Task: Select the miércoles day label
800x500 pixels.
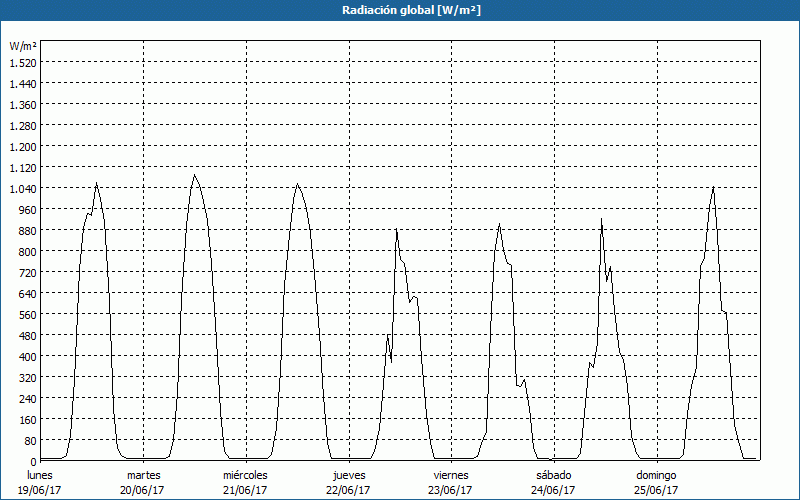Action: 245,475
